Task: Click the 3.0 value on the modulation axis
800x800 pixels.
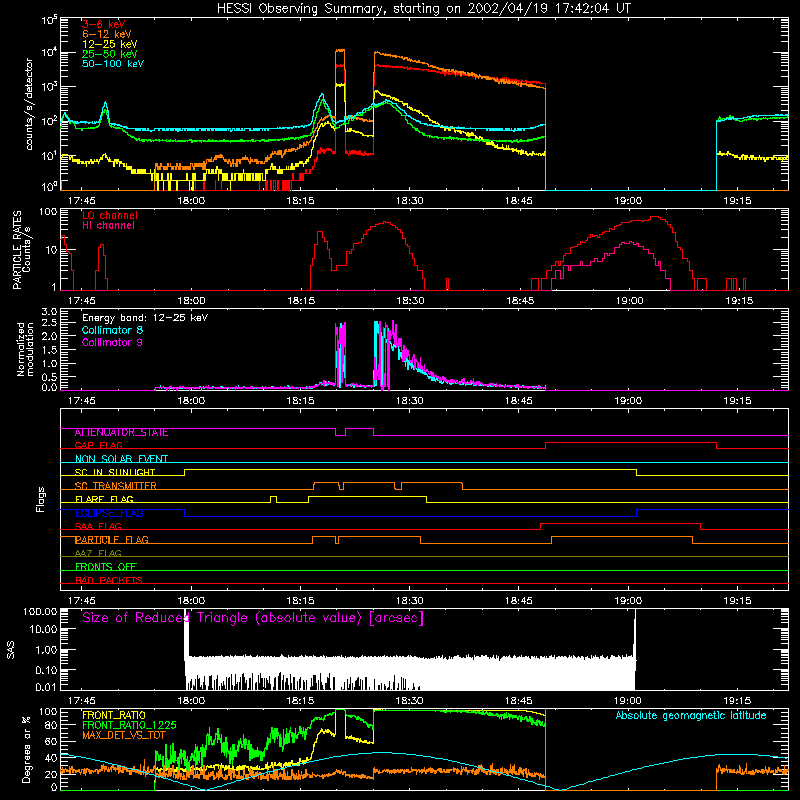Action: [49, 312]
